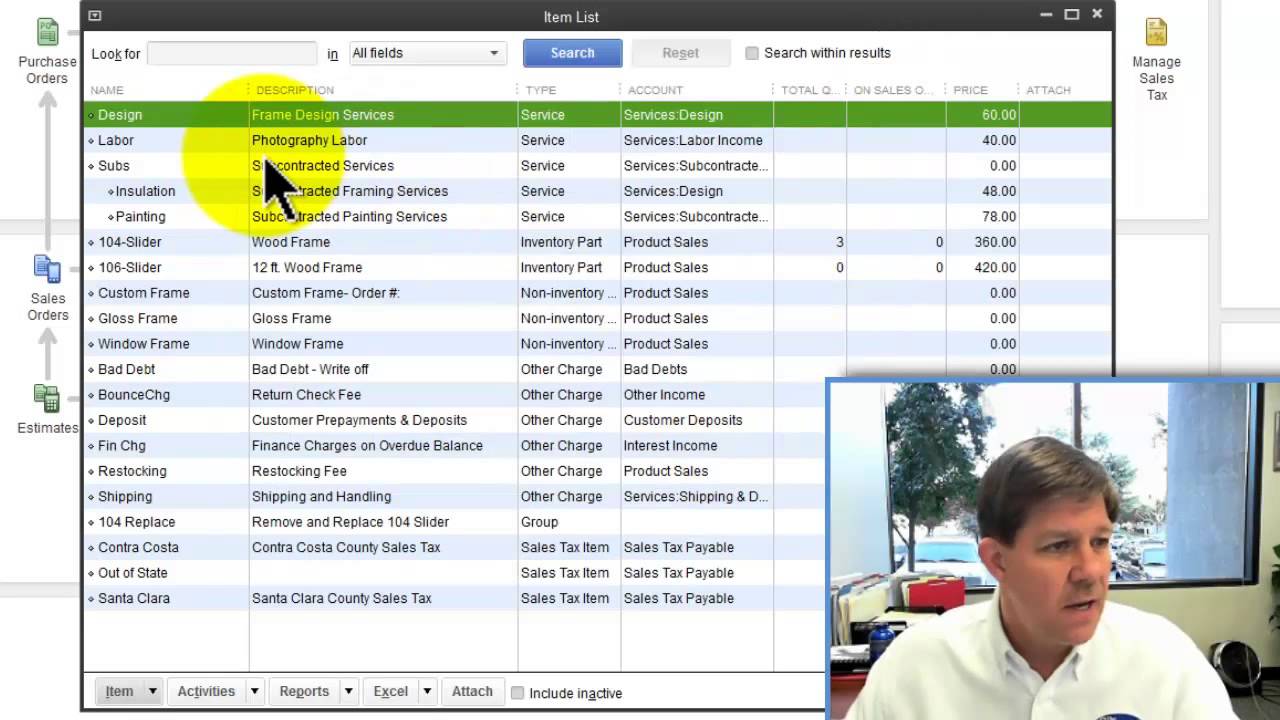Click Finance Charges on Overdue Balance description
1280x720 pixels.
click(367, 446)
